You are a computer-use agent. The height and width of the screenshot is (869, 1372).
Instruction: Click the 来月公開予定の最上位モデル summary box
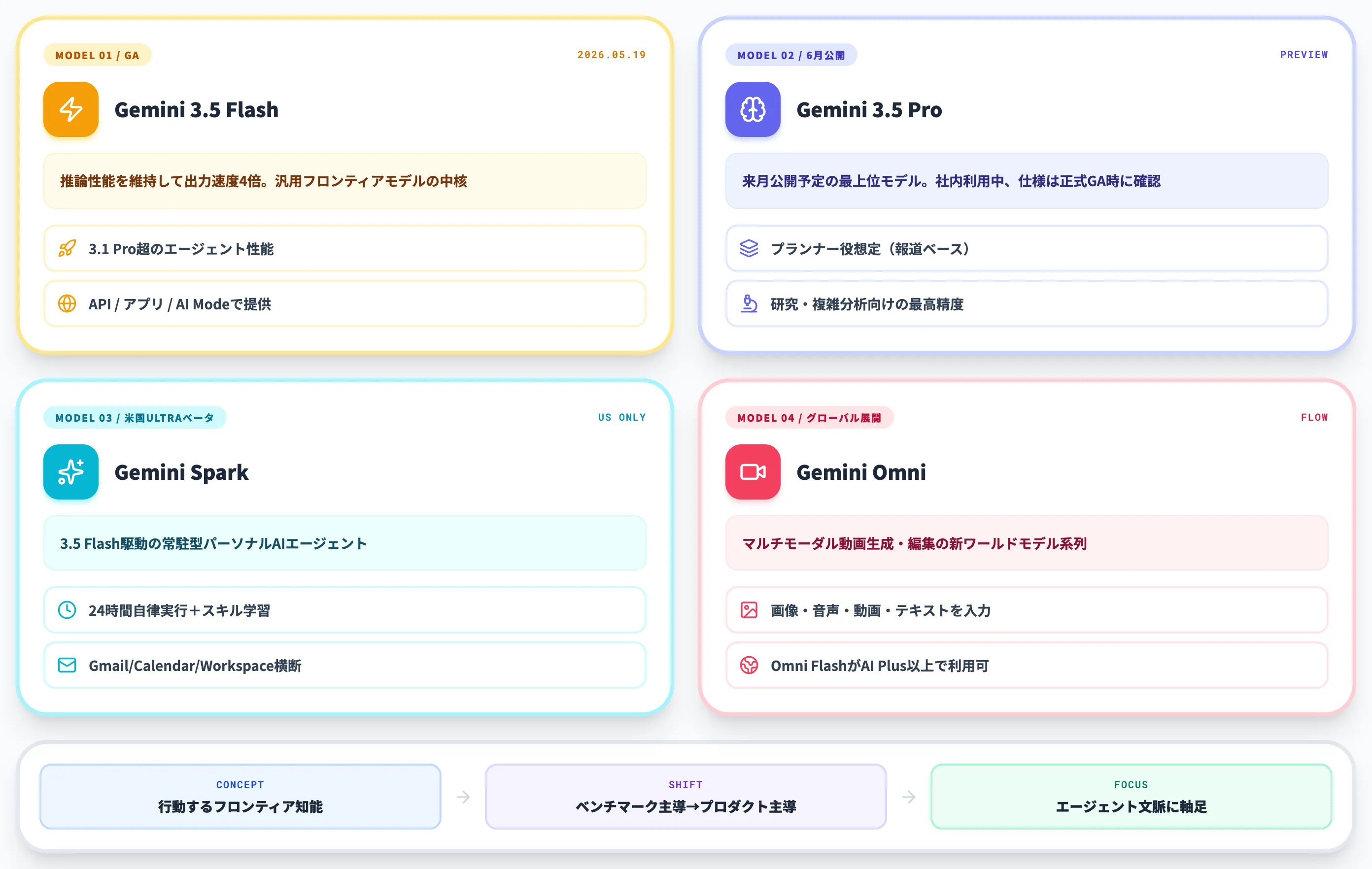click(x=1027, y=181)
